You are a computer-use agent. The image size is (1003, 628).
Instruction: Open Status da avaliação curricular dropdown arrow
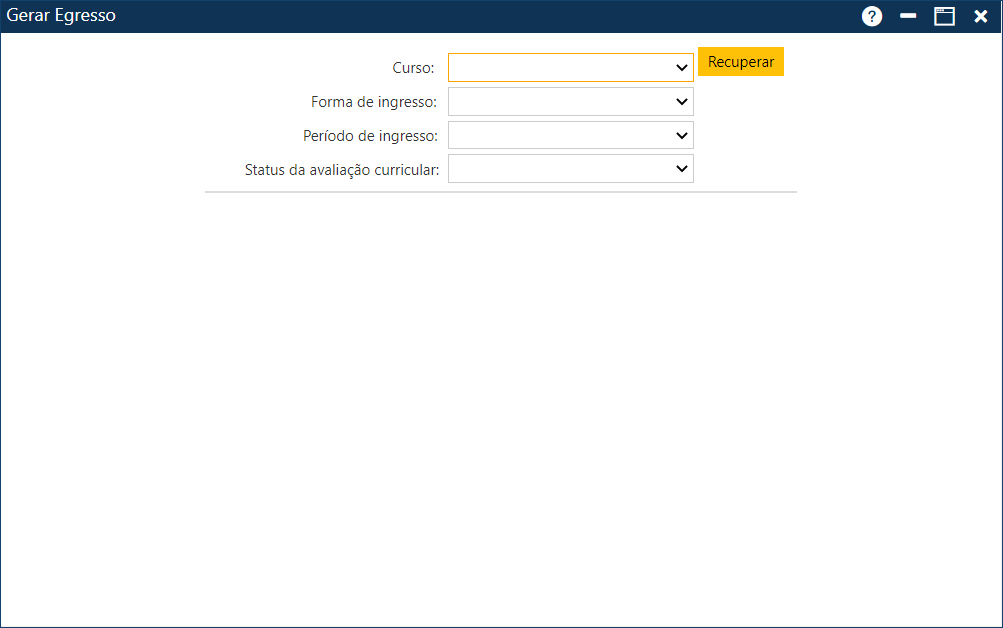[x=682, y=169]
